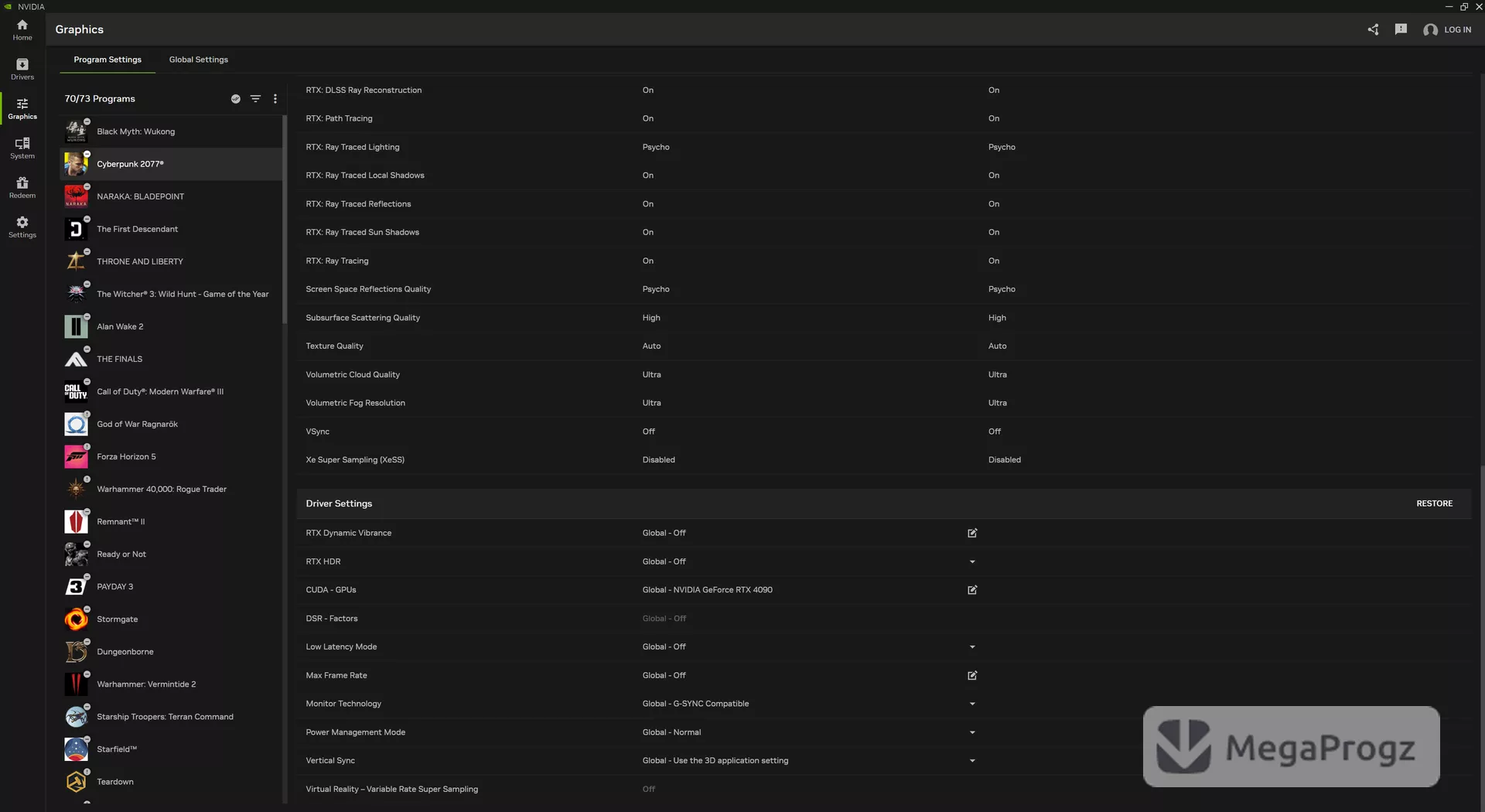Click RESTORE for Driver Settings
The height and width of the screenshot is (812, 1485).
(x=1434, y=503)
